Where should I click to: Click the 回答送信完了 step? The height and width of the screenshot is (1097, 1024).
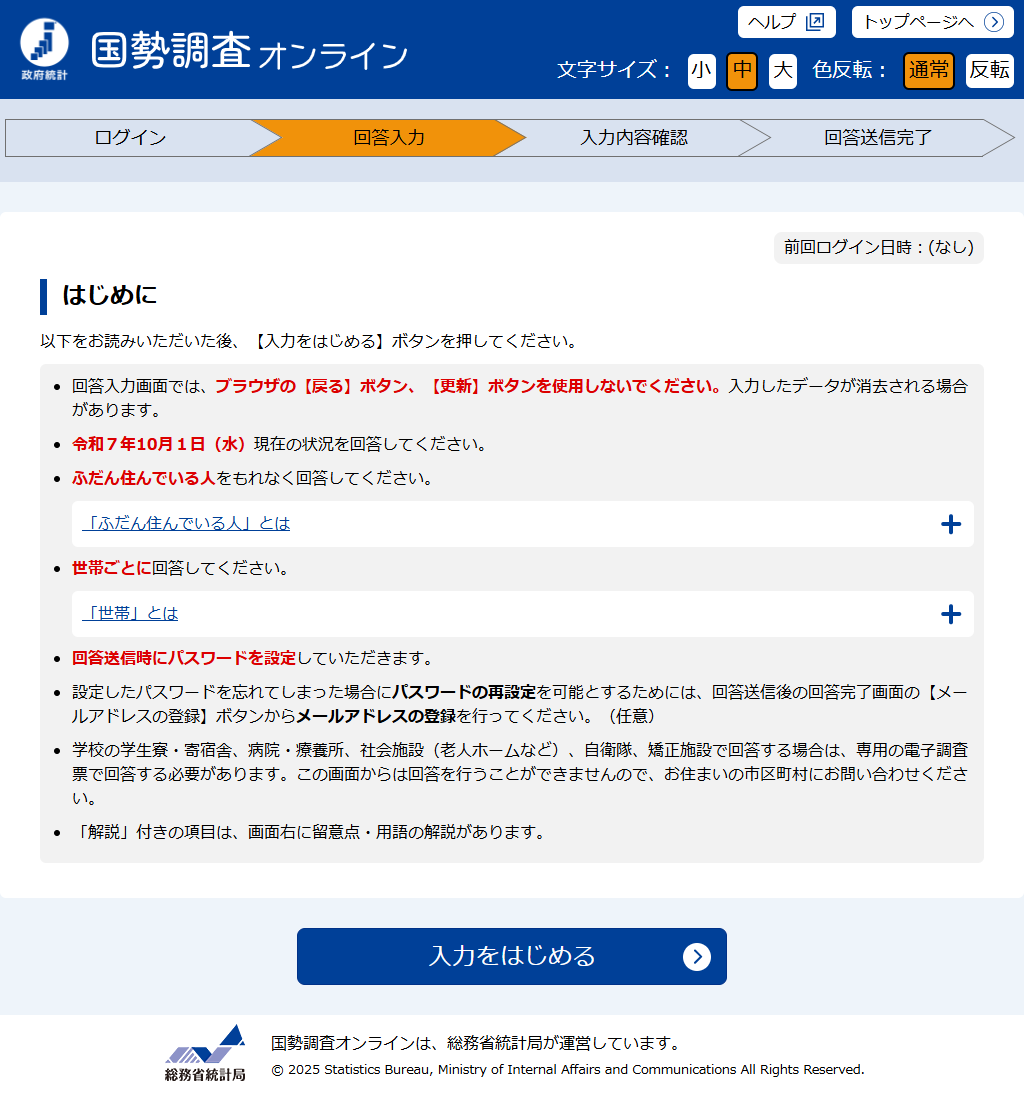tap(877, 138)
